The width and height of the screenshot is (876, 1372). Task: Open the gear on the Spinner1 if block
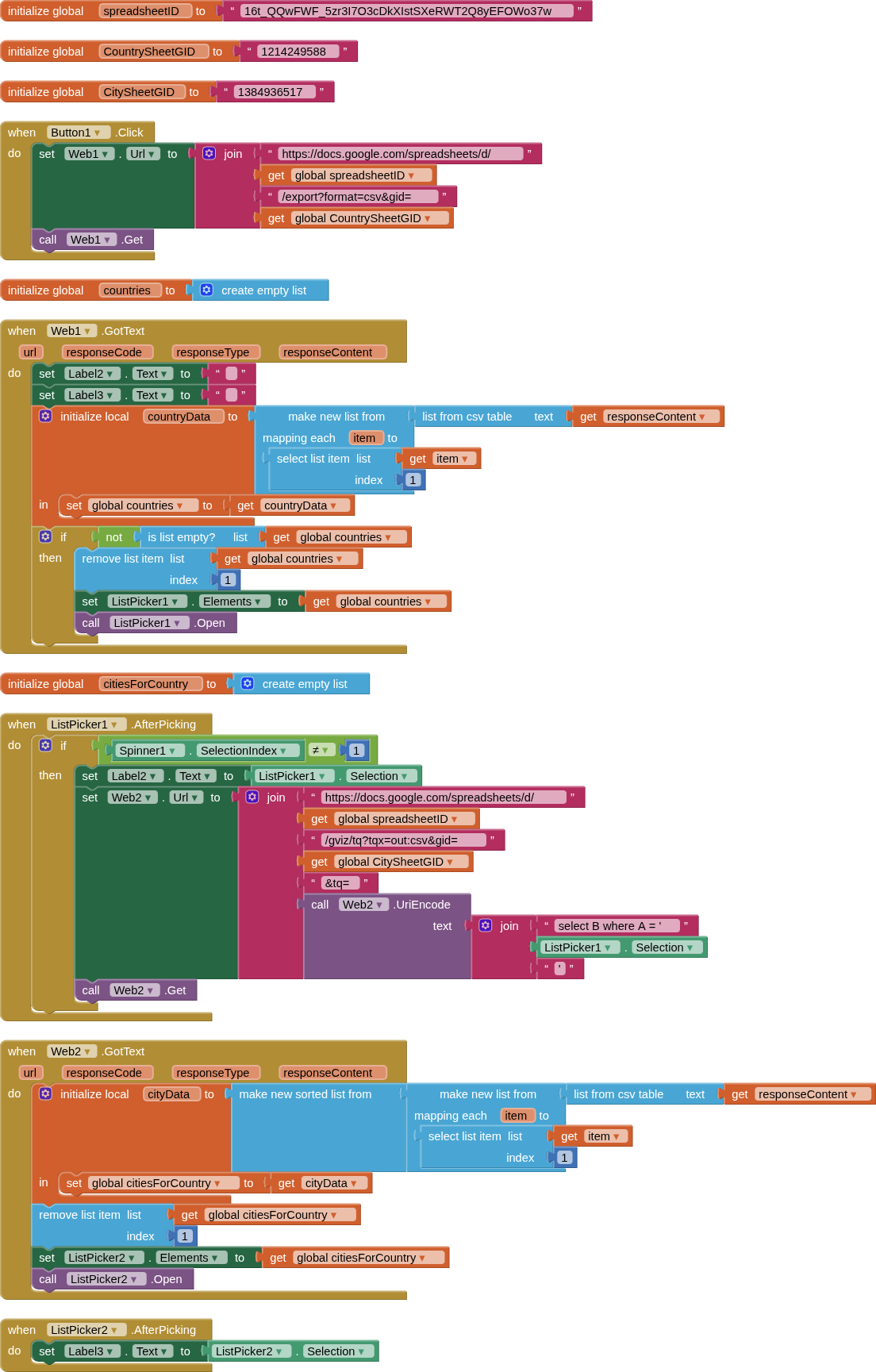[46, 745]
